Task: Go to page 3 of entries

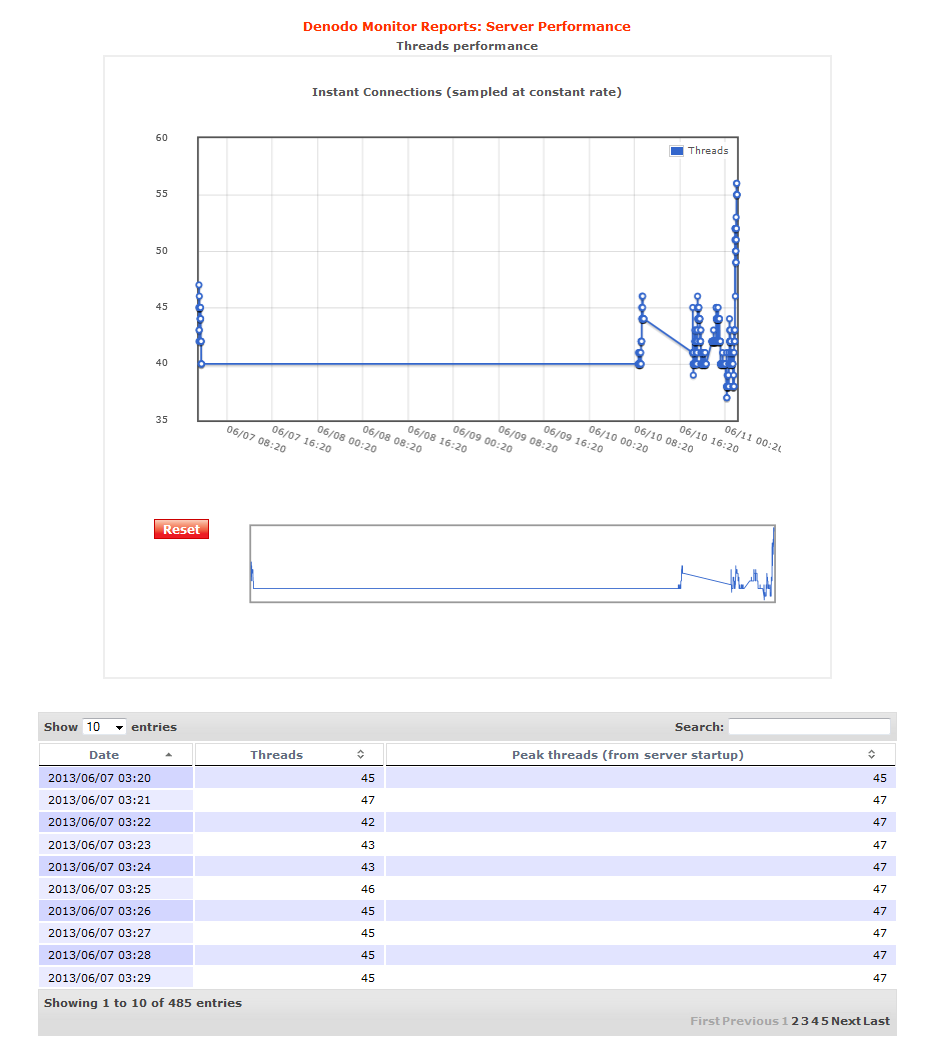Action: [x=805, y=1021]
